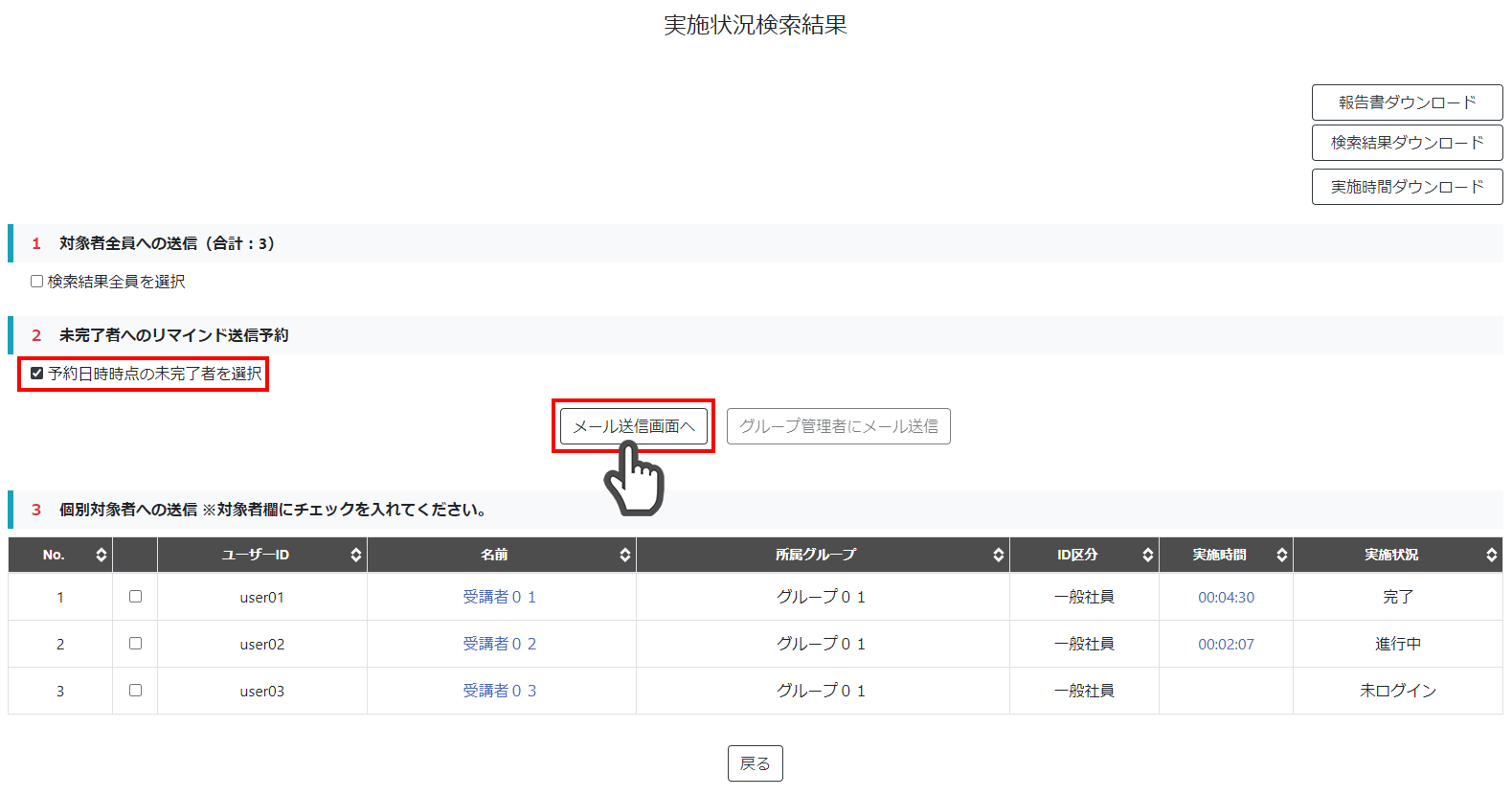Uncheck 予約日時時点の未完了者を選択 checkbox

(x=37, y=374)
